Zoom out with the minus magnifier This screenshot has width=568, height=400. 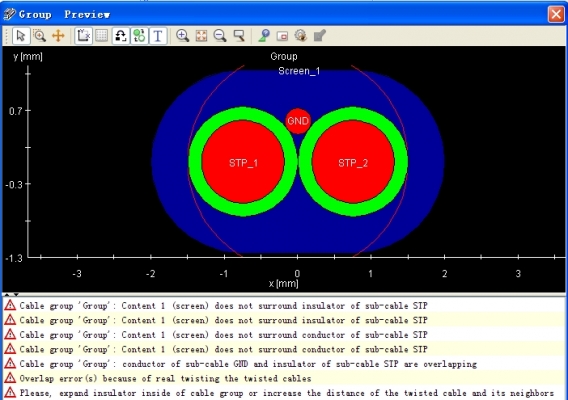point(220,36)
